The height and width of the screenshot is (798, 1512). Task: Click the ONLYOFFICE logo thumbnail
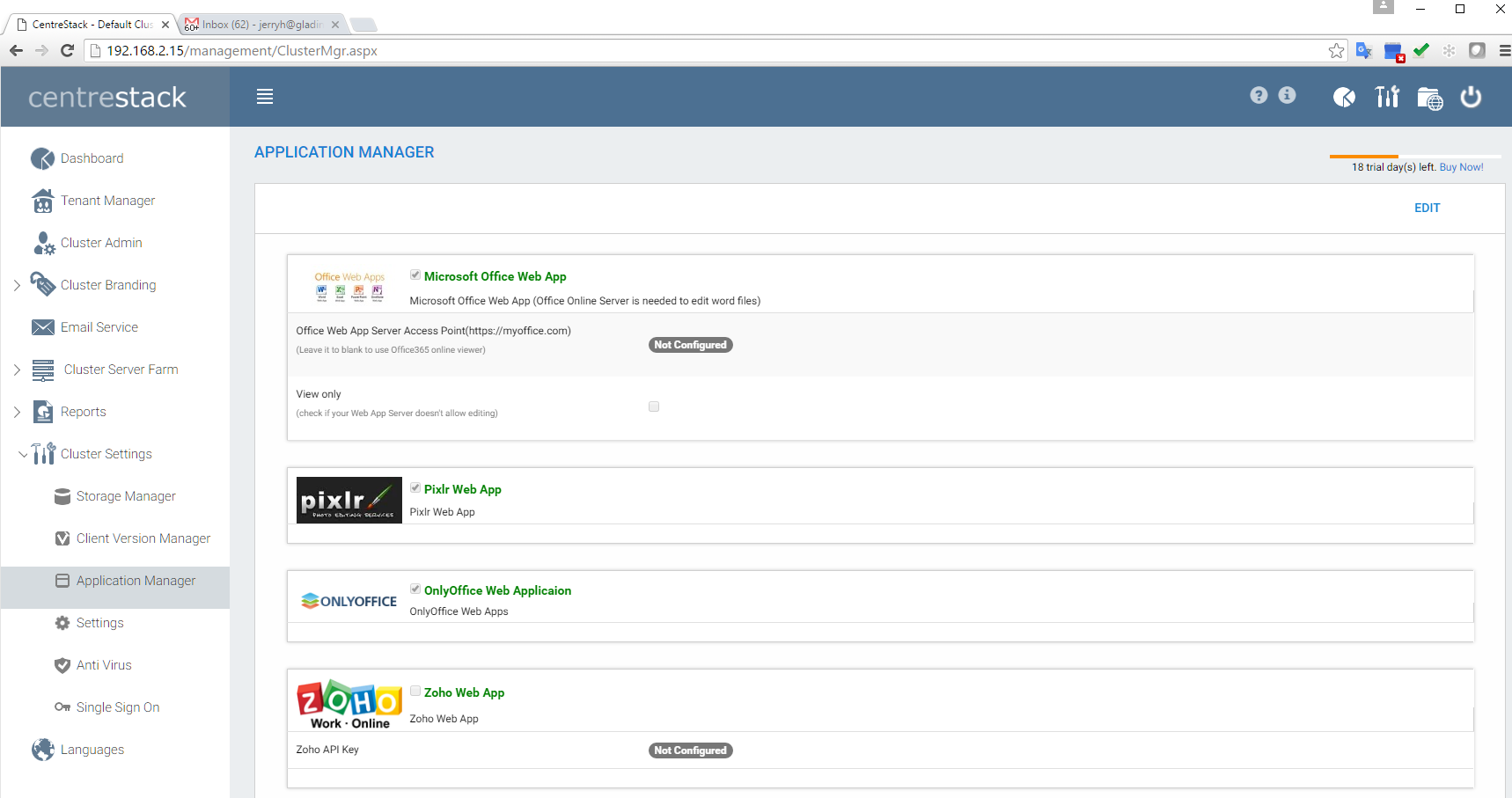click(x=349, y=601)
